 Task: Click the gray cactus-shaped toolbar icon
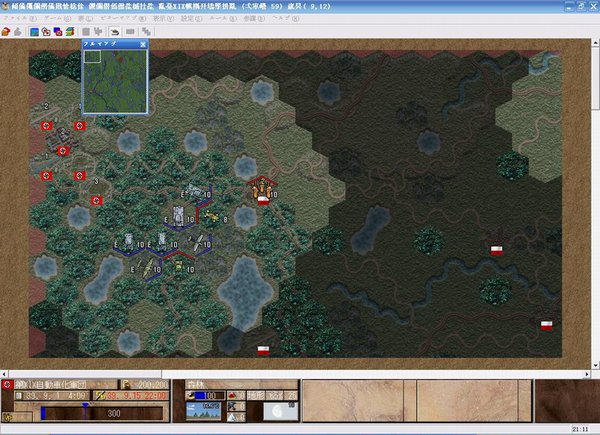pyautogui.click(x=98, y=31)
